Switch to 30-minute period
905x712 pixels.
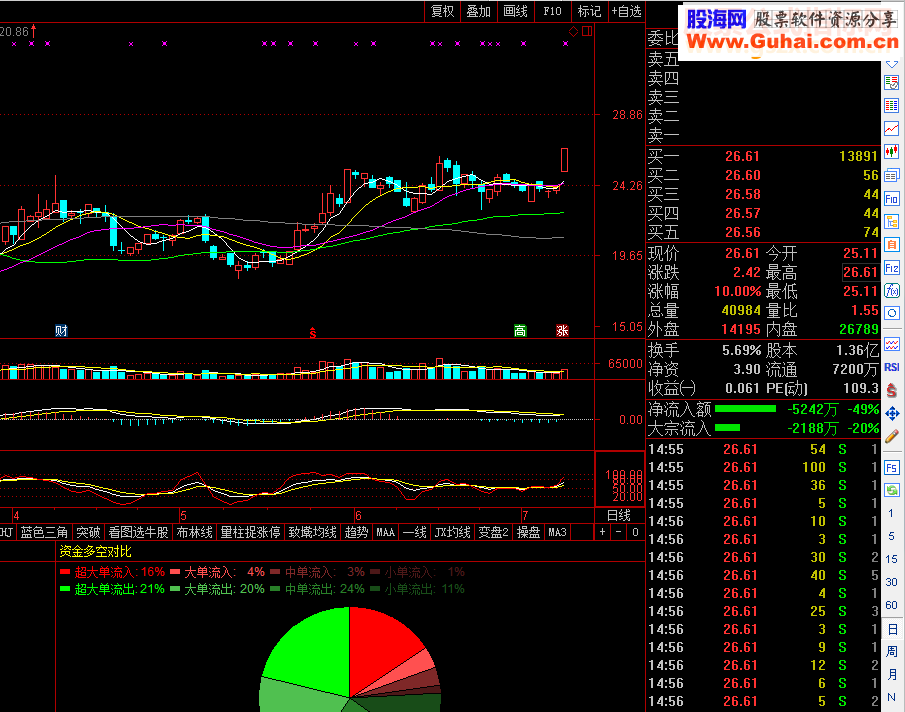click(x=891, y=582)
